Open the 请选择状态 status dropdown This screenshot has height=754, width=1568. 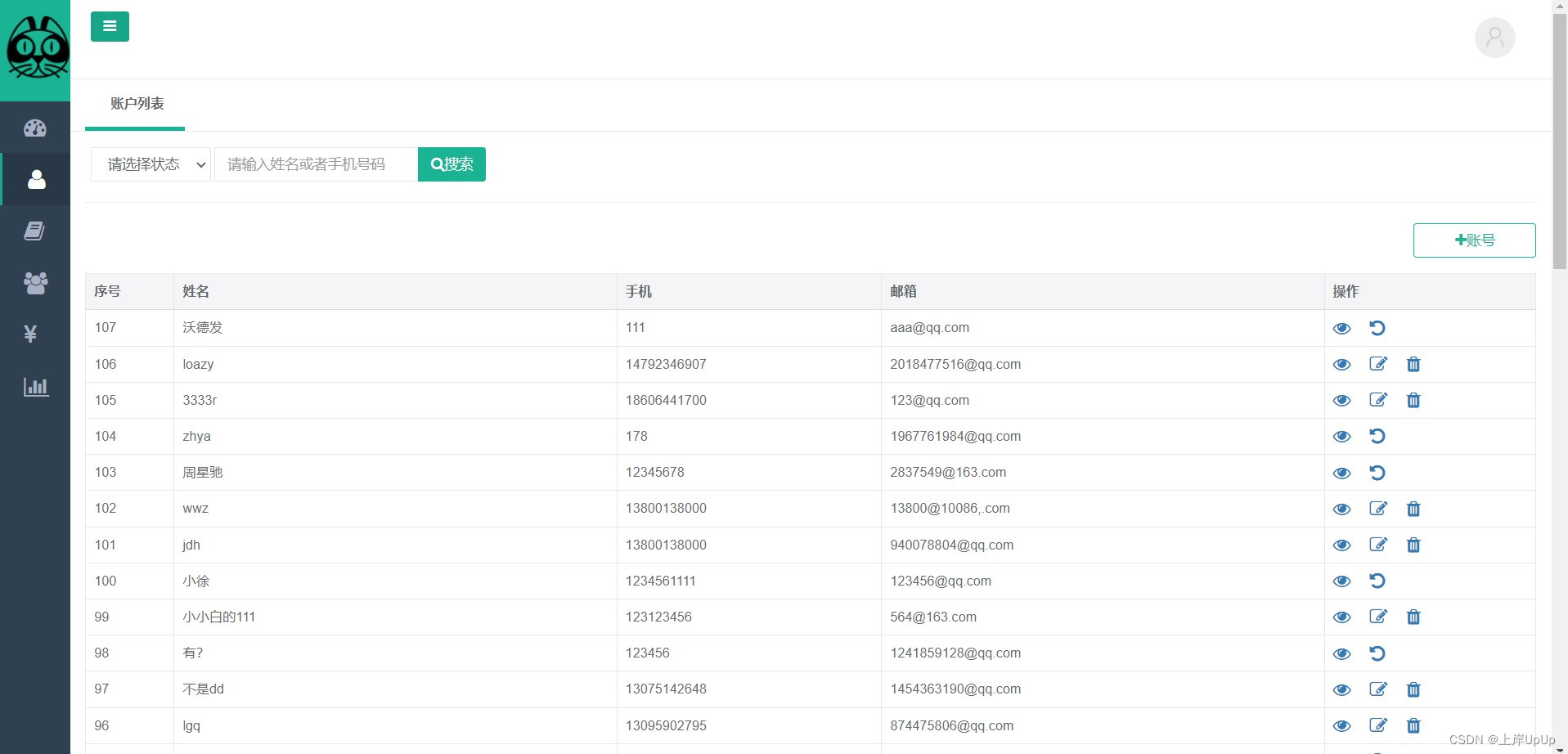pos(151,164)
